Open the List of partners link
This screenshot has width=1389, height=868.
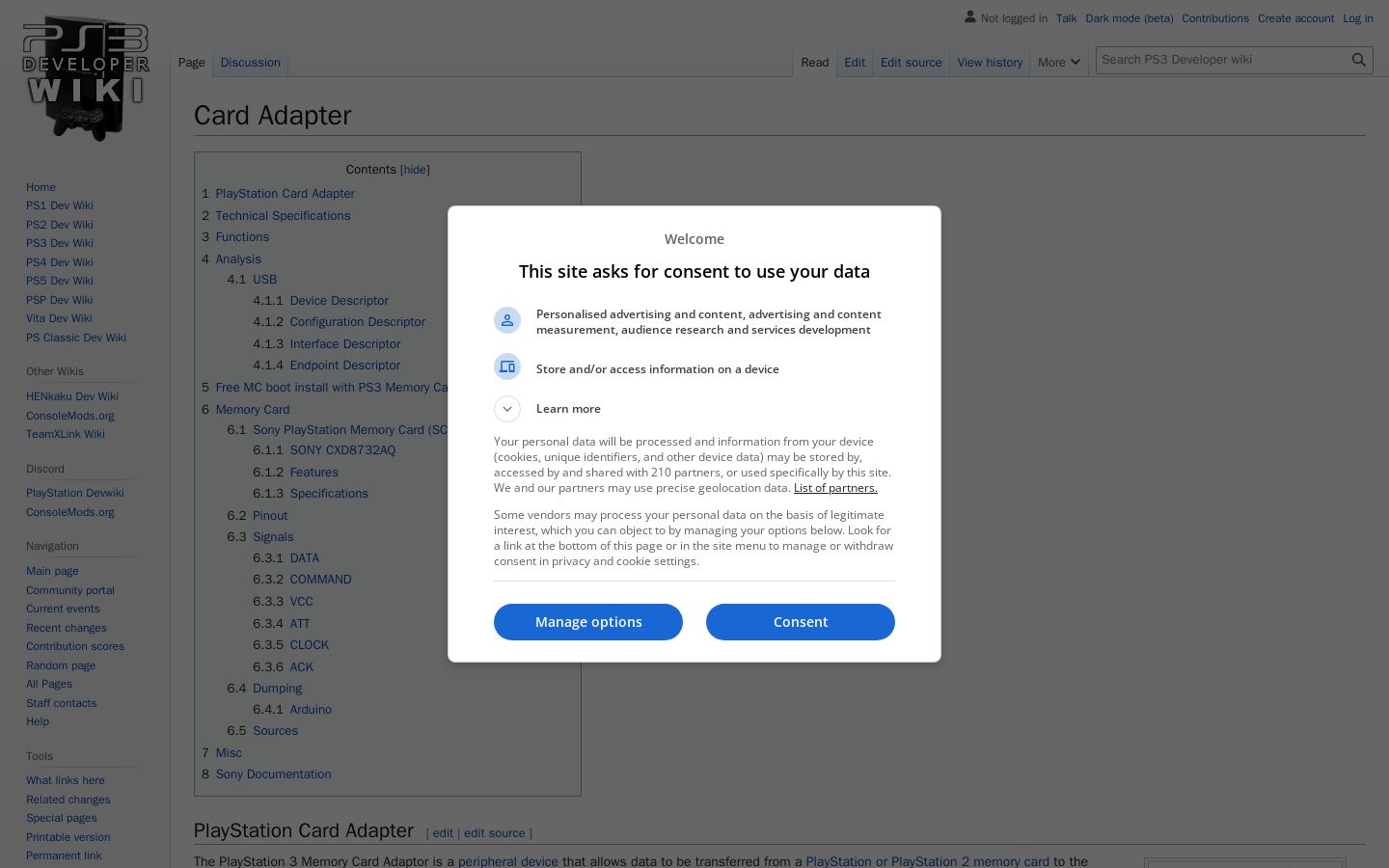click(835, 488)
